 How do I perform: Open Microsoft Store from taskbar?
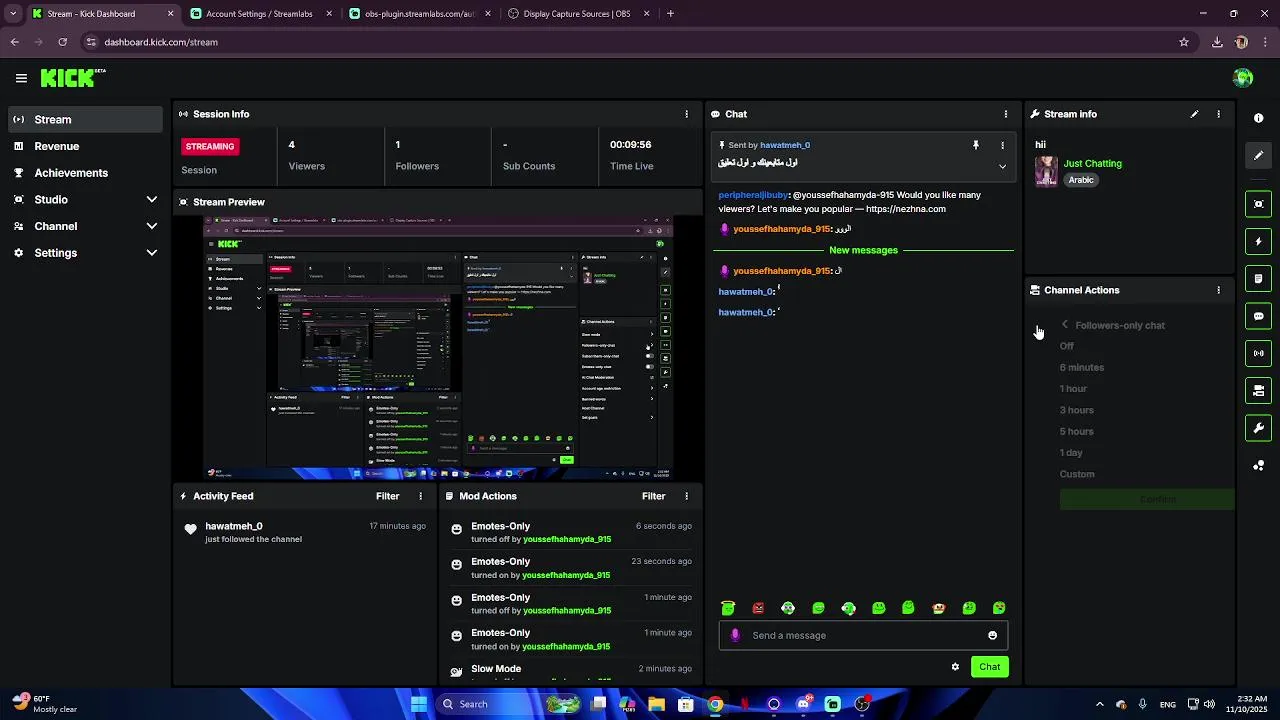point(686,704)
